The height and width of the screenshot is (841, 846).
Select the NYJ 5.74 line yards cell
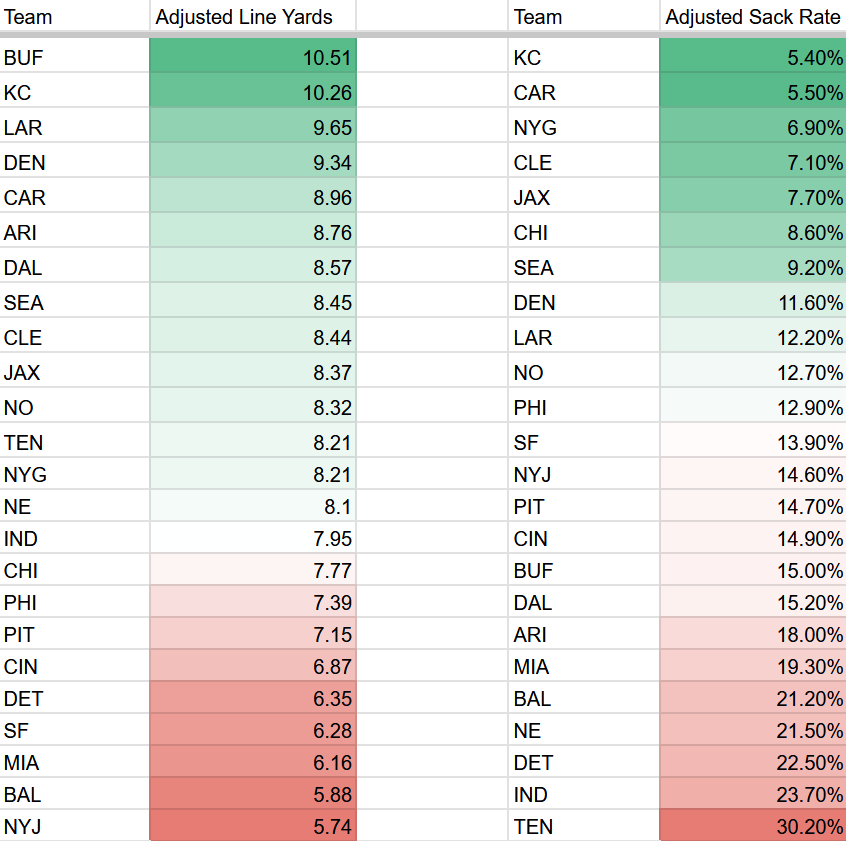click(x=253, y=826)
